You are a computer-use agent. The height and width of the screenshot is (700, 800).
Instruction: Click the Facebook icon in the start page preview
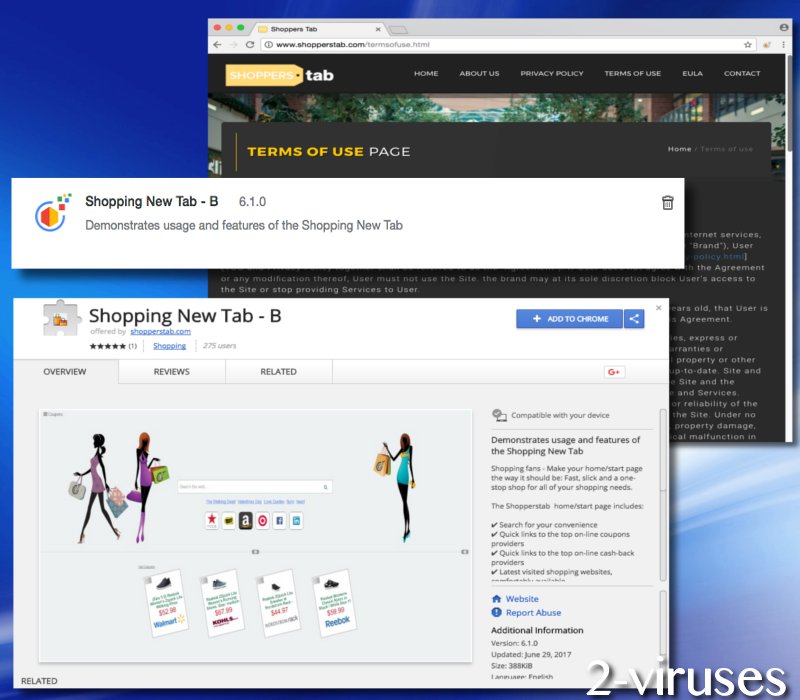[x=280, y=520]
